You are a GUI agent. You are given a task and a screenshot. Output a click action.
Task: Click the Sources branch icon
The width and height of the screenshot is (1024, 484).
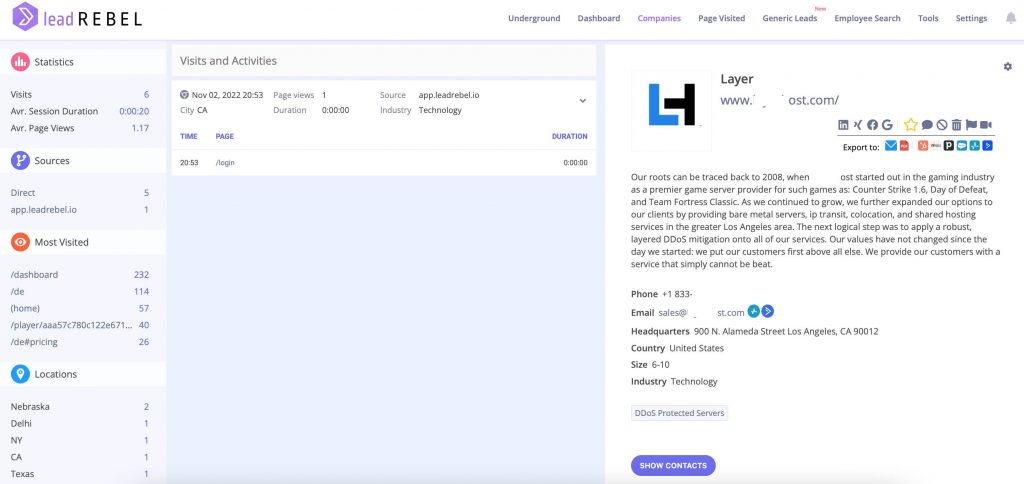(20, 161)
